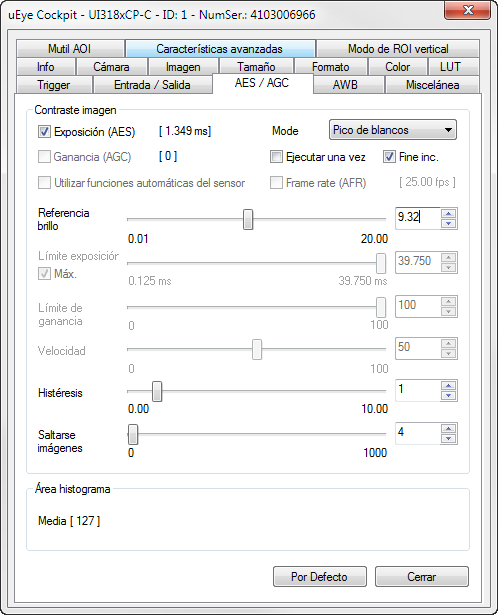Click the AES / AGC tab

[262, 83]
